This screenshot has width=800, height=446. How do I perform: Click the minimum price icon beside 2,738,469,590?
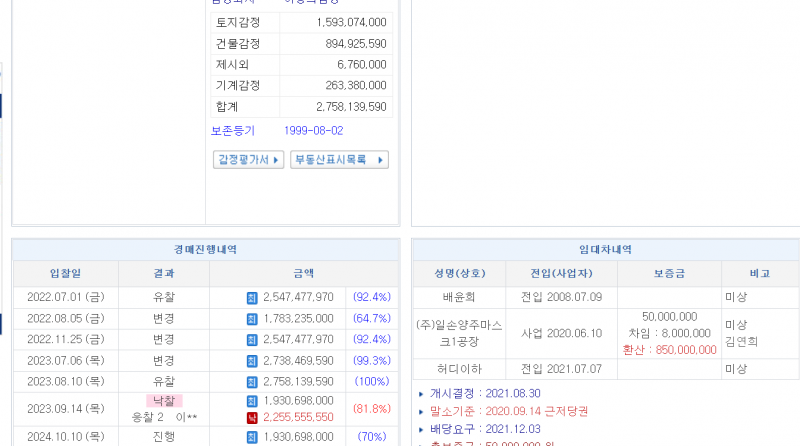[252, 360]
